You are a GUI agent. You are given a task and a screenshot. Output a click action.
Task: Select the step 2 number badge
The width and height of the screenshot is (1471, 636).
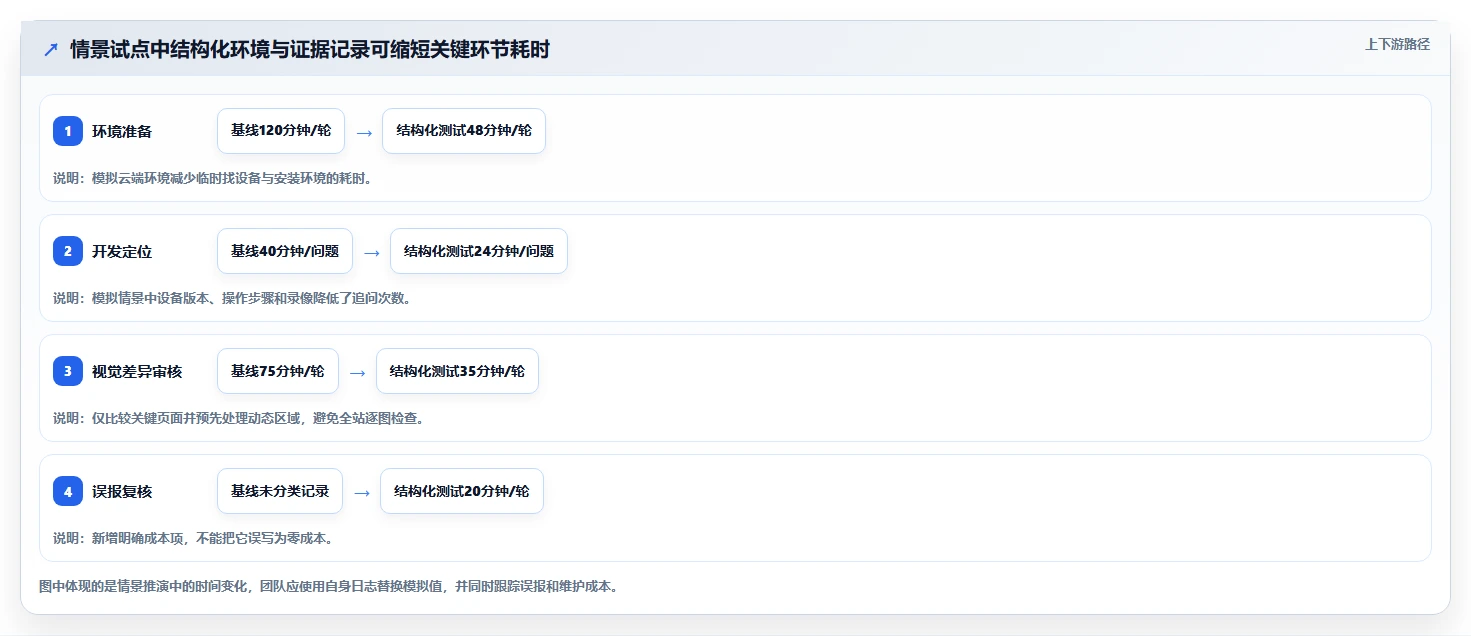(68, 251)
